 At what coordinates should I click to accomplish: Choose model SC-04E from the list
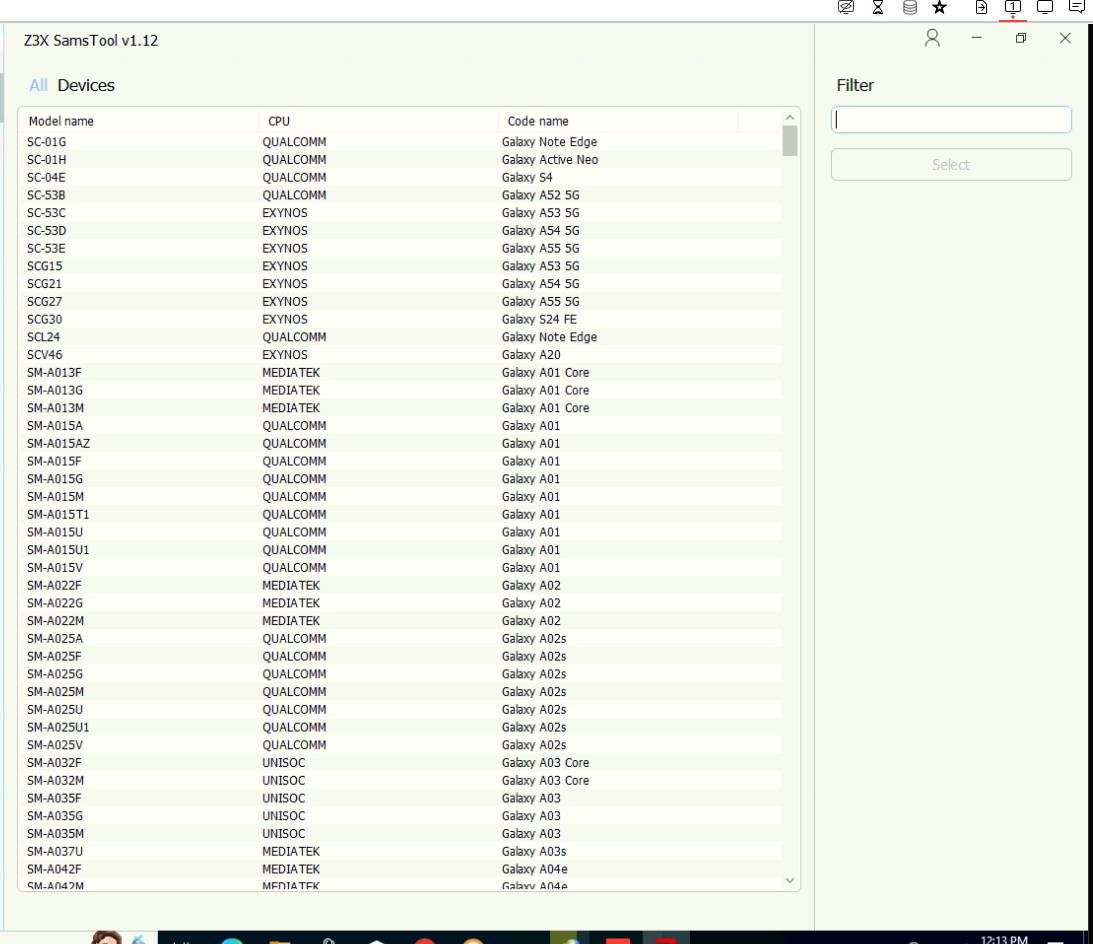pyautogui.click(x=401, y=178)
